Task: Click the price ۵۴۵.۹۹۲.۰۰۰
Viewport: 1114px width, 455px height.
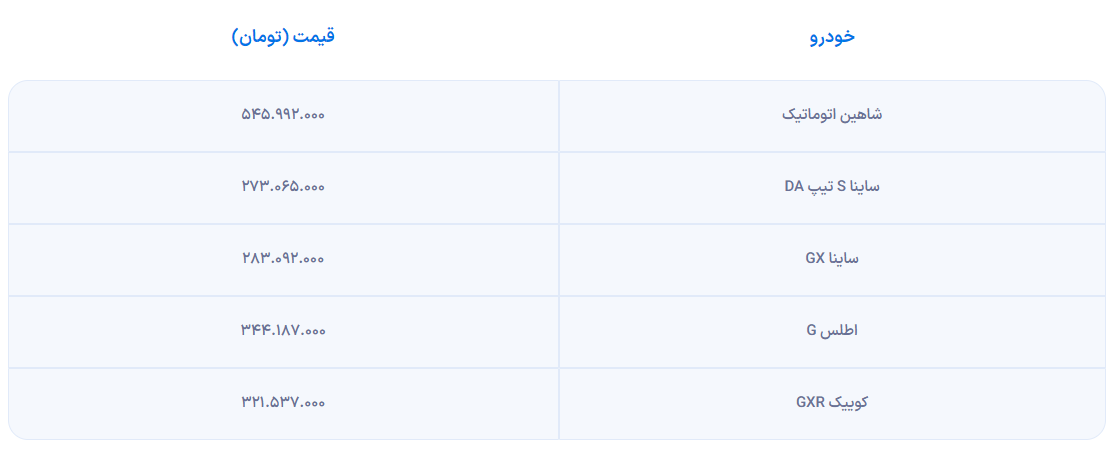Action: click(x=283, y=115)
